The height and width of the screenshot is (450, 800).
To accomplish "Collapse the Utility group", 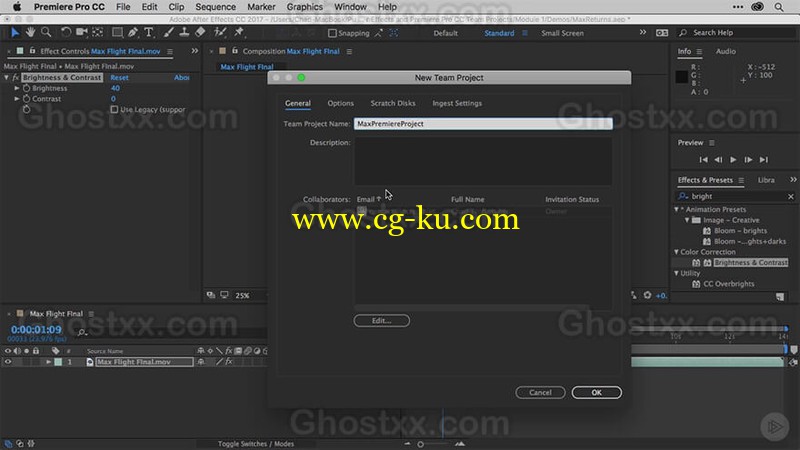I will pyautogui.click(x=677, y=273).
